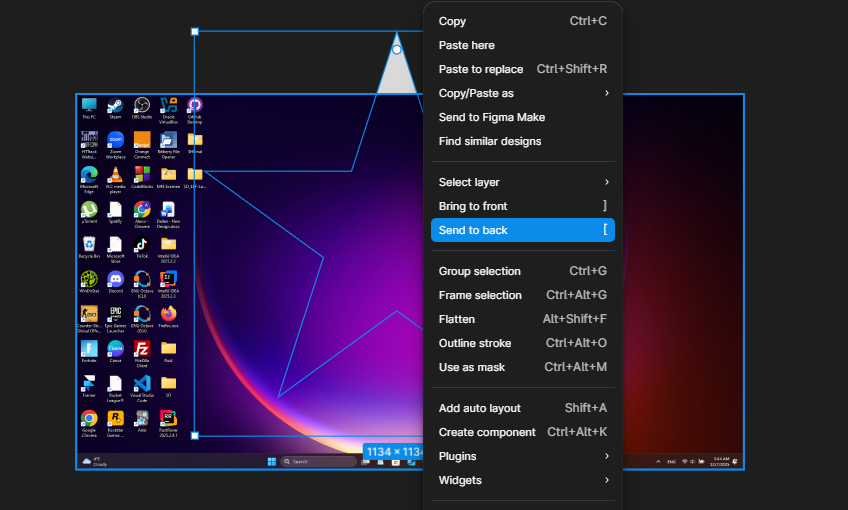The image size is (848, 510).
Task: Click the Visual Studio Code icon
Action: [x=142, y=383]
